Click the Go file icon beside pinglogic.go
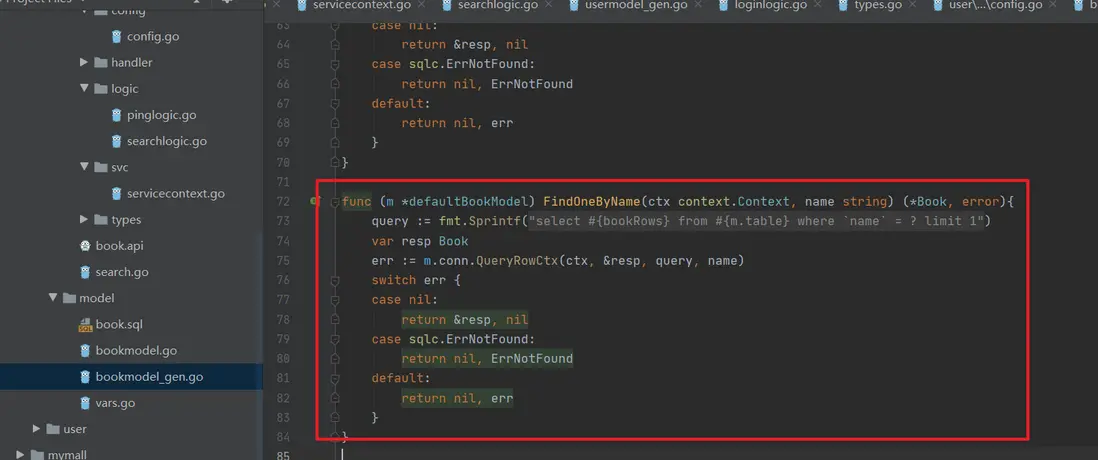The image size is (1098, 460). 117,115
